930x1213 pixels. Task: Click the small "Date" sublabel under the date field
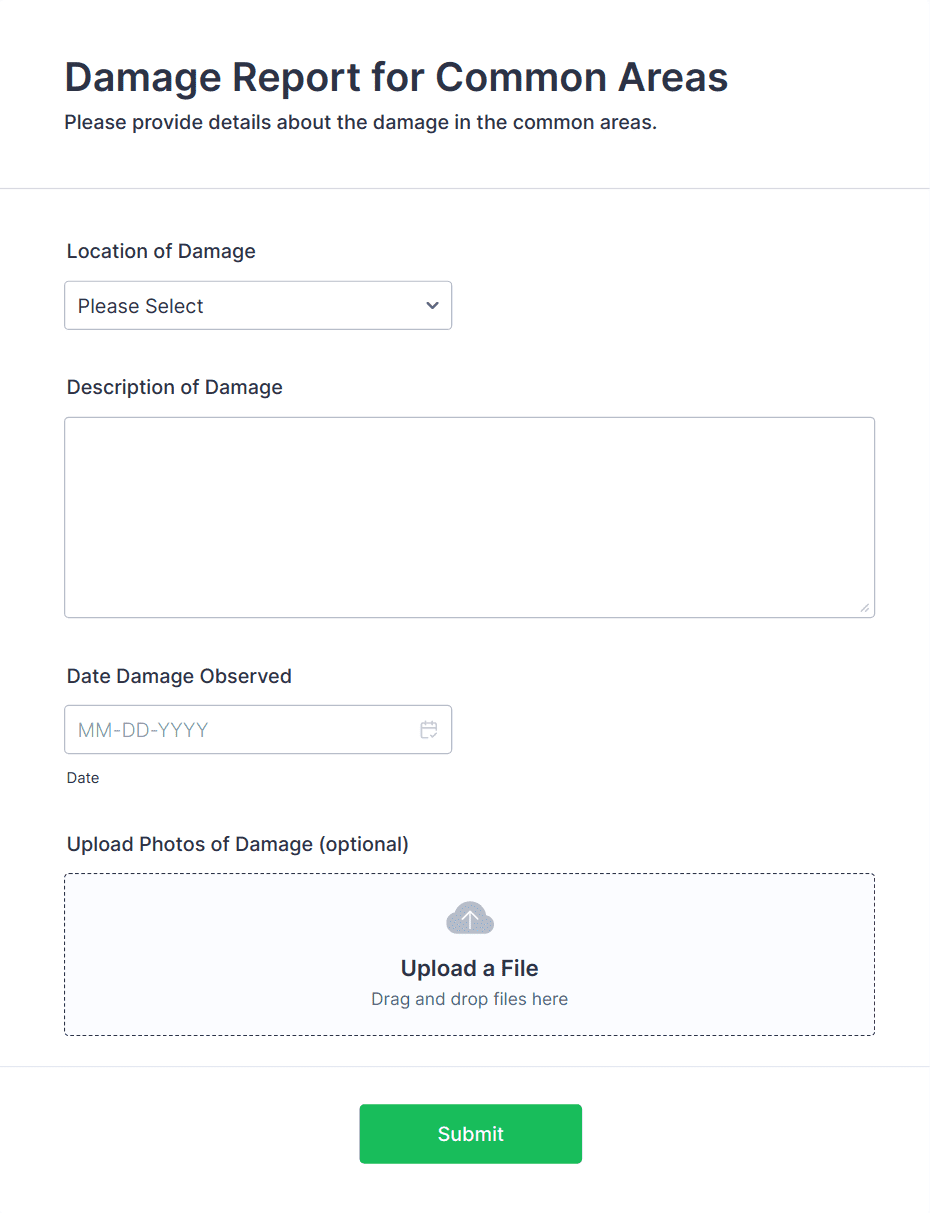pos(83,778)
